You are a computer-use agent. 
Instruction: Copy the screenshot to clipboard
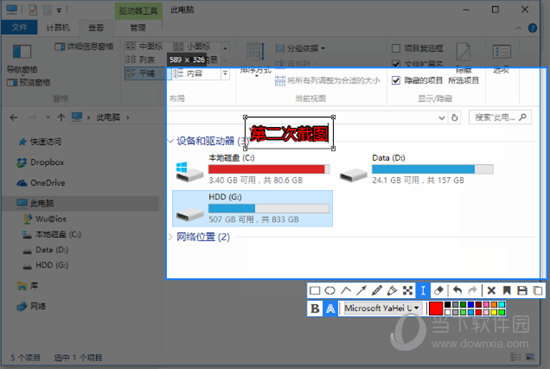point(538,290)
